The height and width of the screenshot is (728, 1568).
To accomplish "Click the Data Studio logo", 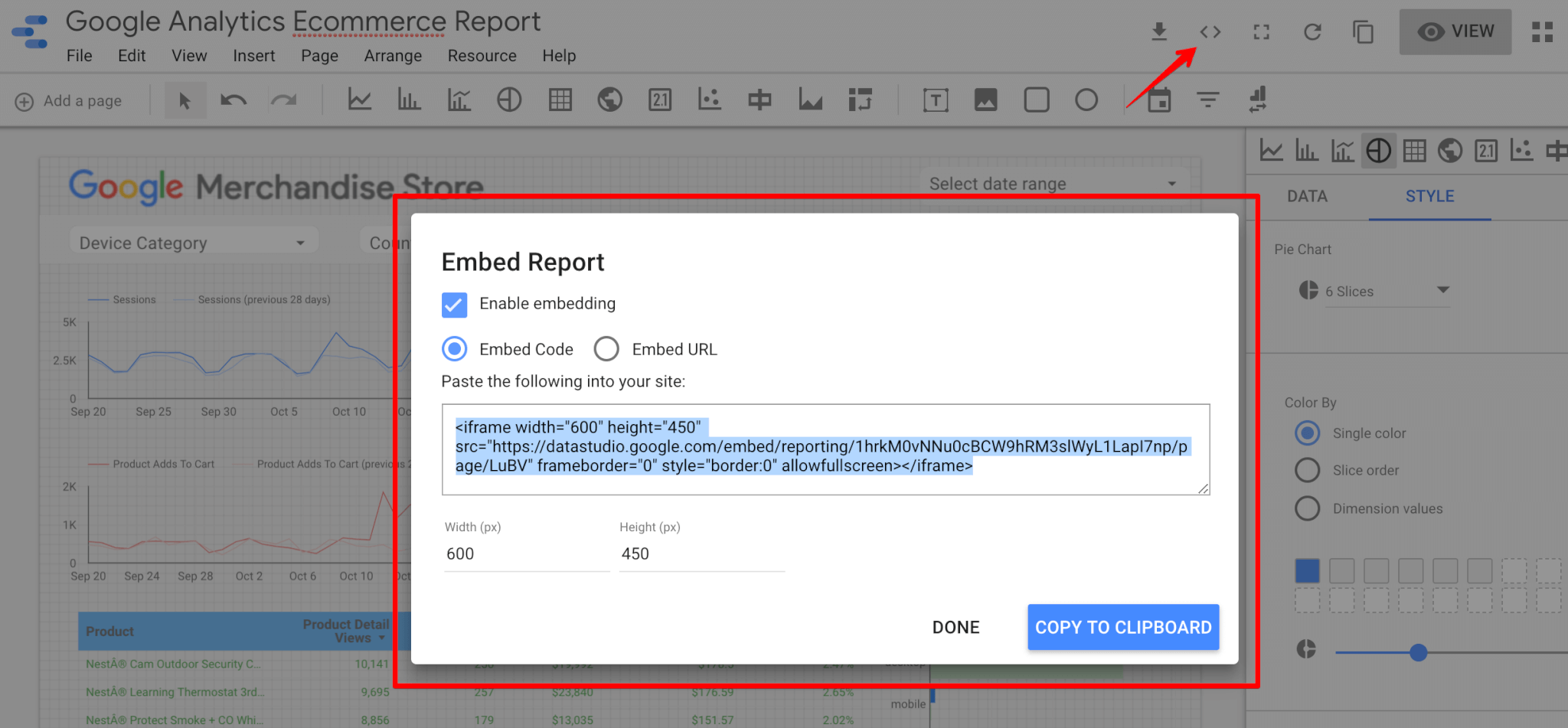I will [x=31, y=32].
